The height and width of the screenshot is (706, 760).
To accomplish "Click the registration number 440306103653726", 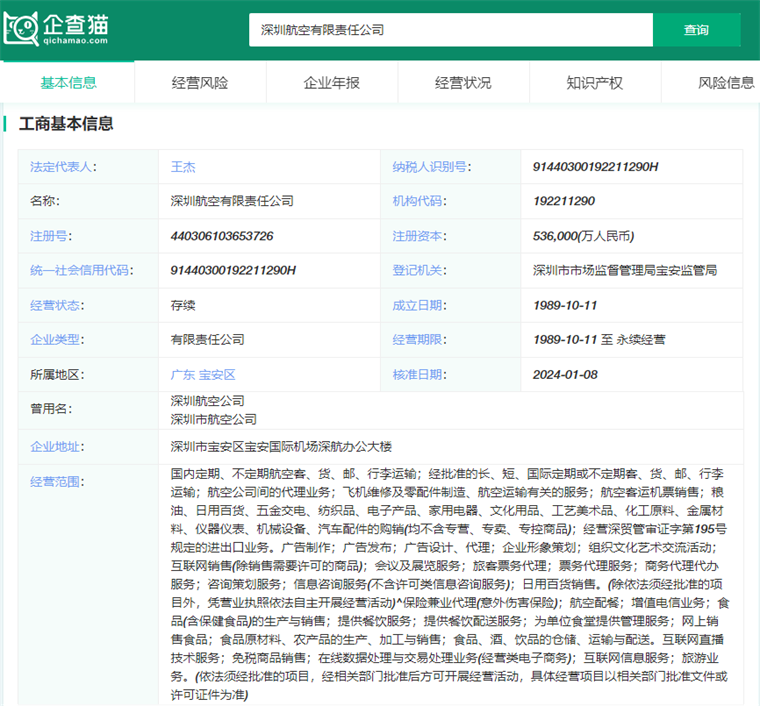I will pyautogui.click(x=222, y=236).
